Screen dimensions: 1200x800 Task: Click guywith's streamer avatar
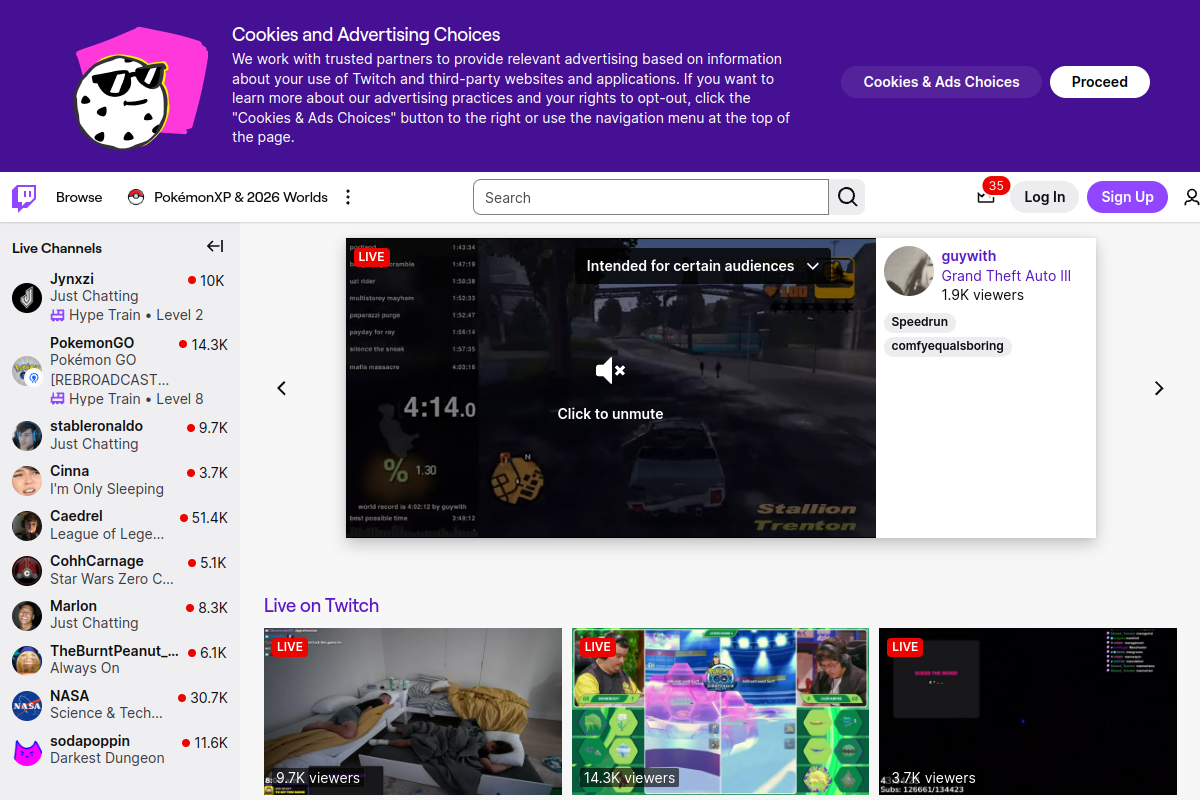click(909, 271)
